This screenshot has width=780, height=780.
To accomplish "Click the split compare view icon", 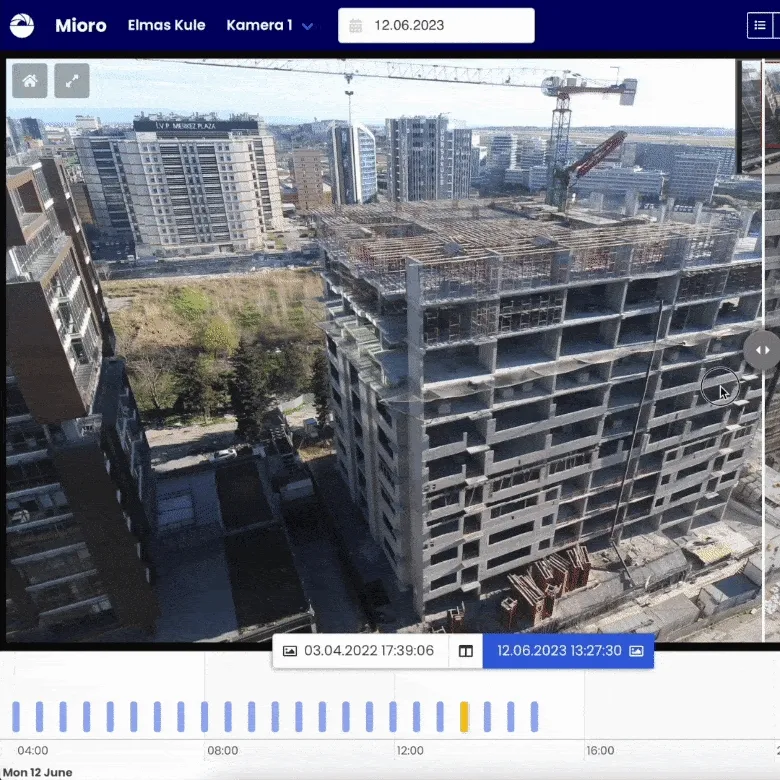I will point(465,651).
